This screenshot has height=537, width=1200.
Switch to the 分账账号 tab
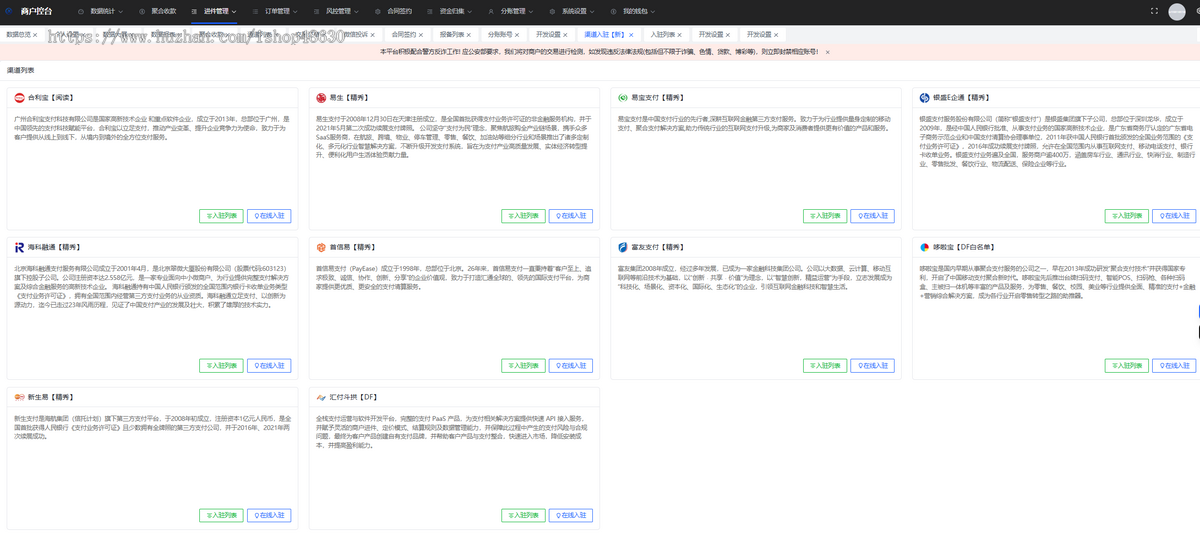(x=499, y=34)
